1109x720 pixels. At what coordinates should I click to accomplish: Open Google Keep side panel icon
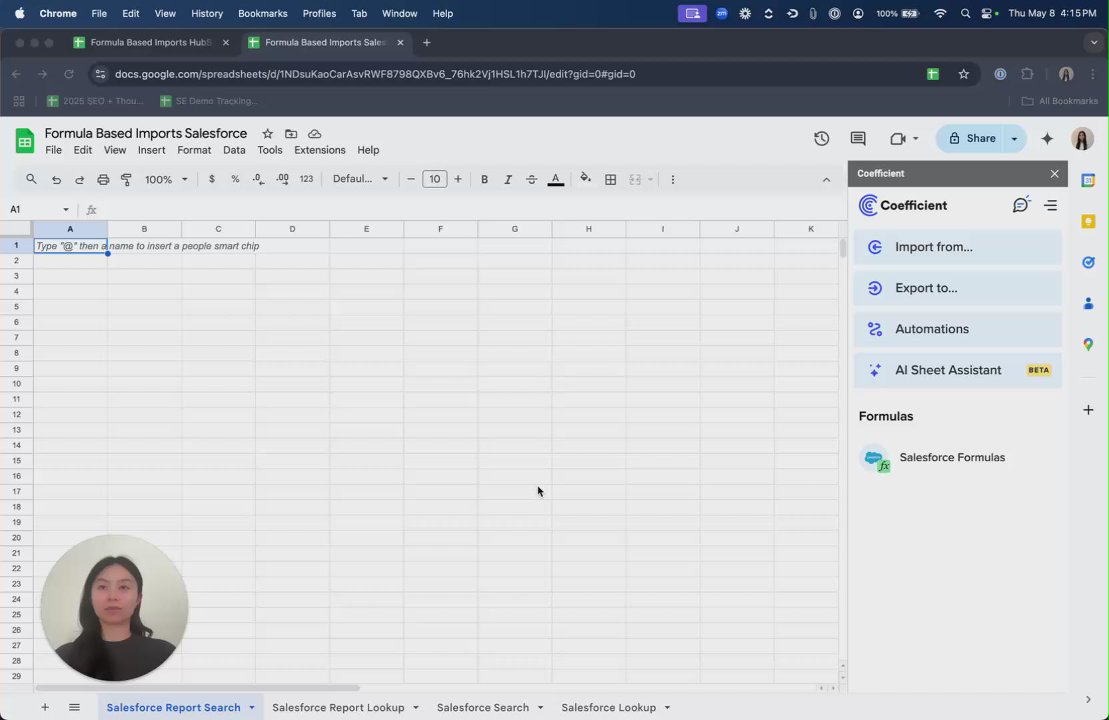1088,221
